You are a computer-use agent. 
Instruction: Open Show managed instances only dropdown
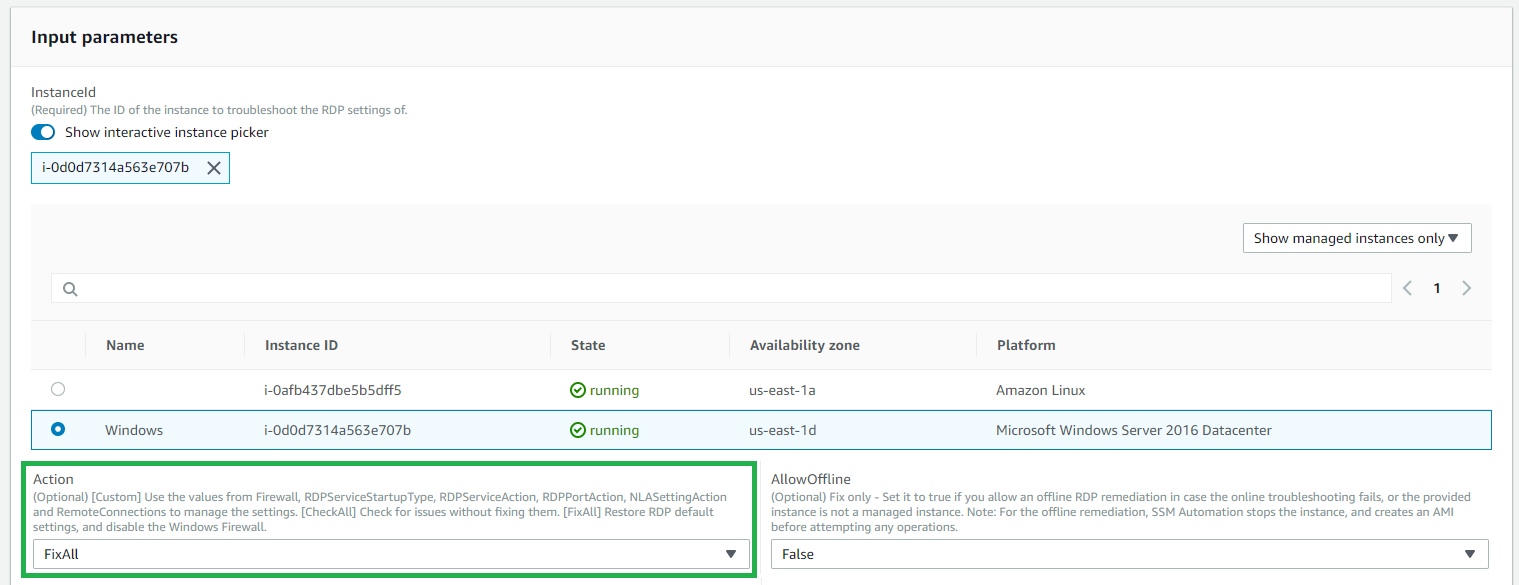point(1356,238)
